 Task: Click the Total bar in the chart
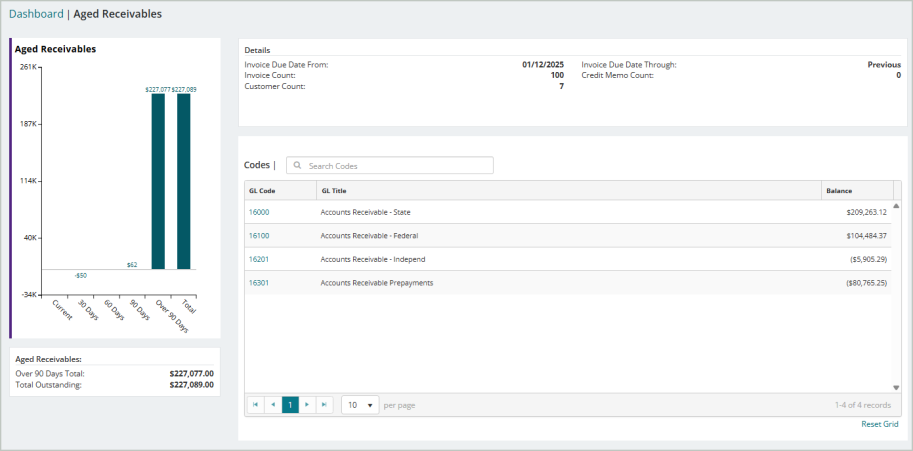183,182
